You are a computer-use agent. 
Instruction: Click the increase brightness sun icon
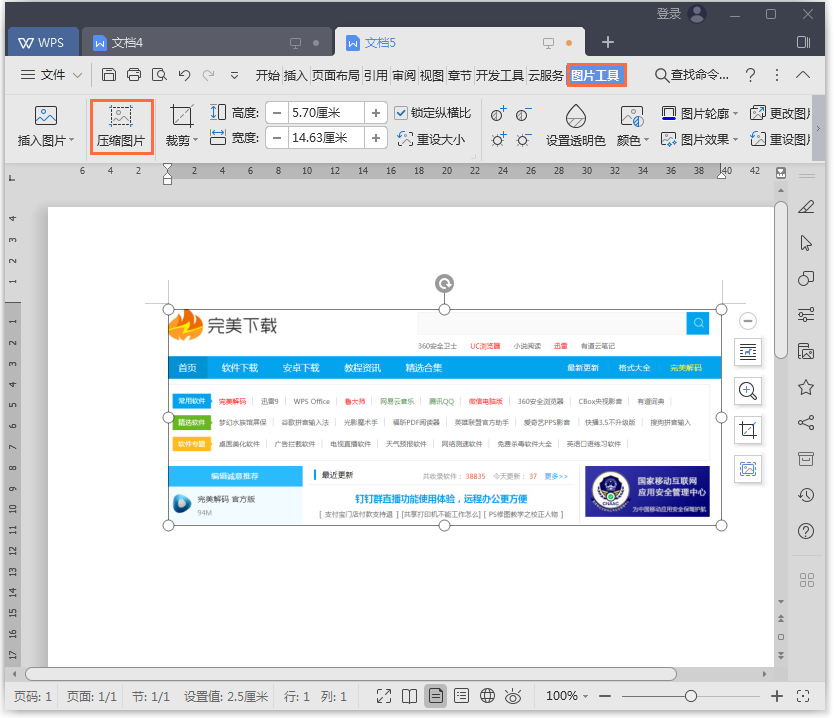click(498, 140)
